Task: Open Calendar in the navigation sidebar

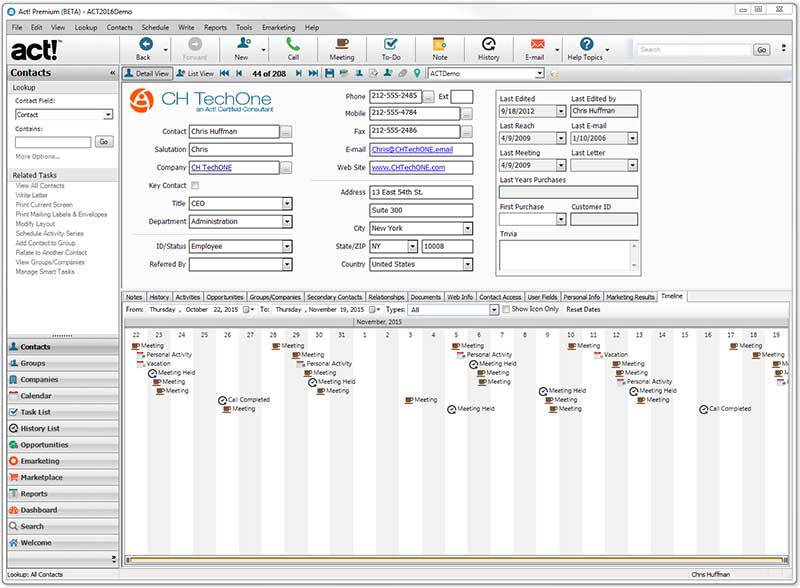Action: pyautogui.click(x=63, y=396)
